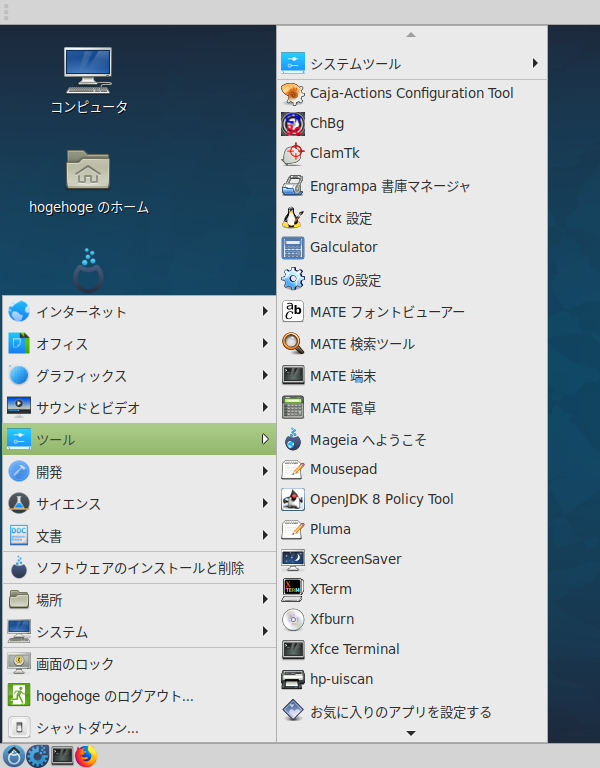This screenshot has width=600, height=768.
Task: Click the IBus settings gear icon
Action: point(293,280)
